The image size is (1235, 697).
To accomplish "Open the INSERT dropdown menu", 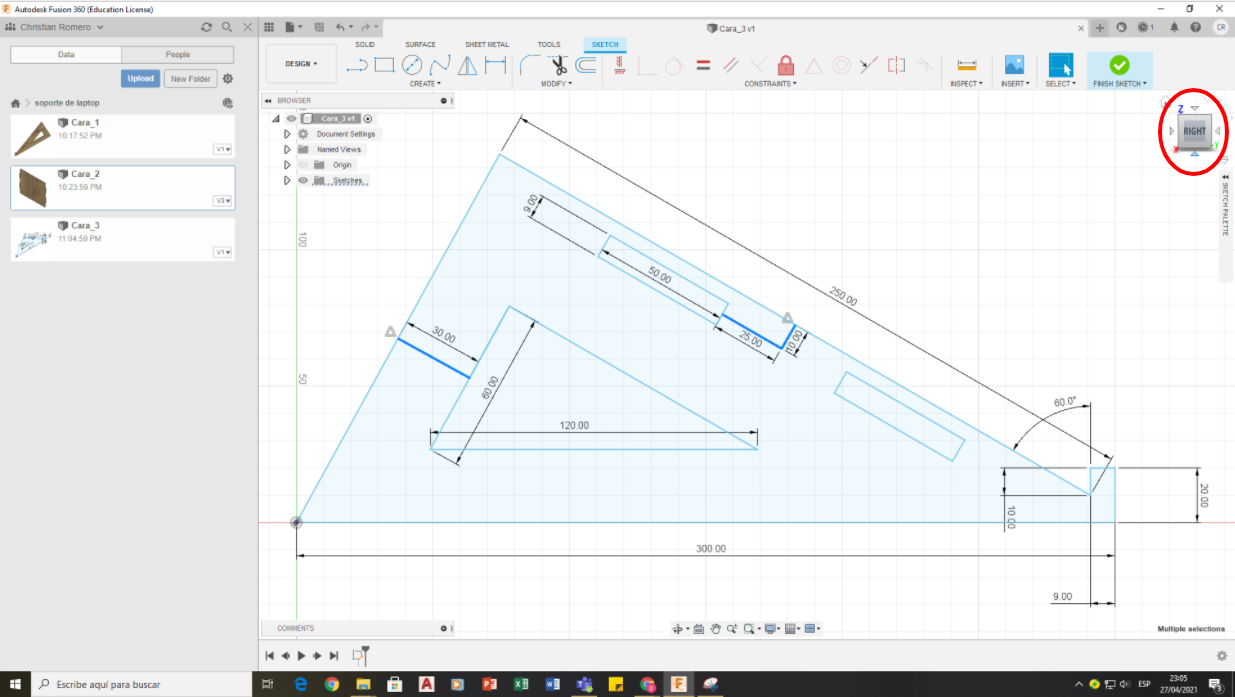I will (x=1015, y=84).
